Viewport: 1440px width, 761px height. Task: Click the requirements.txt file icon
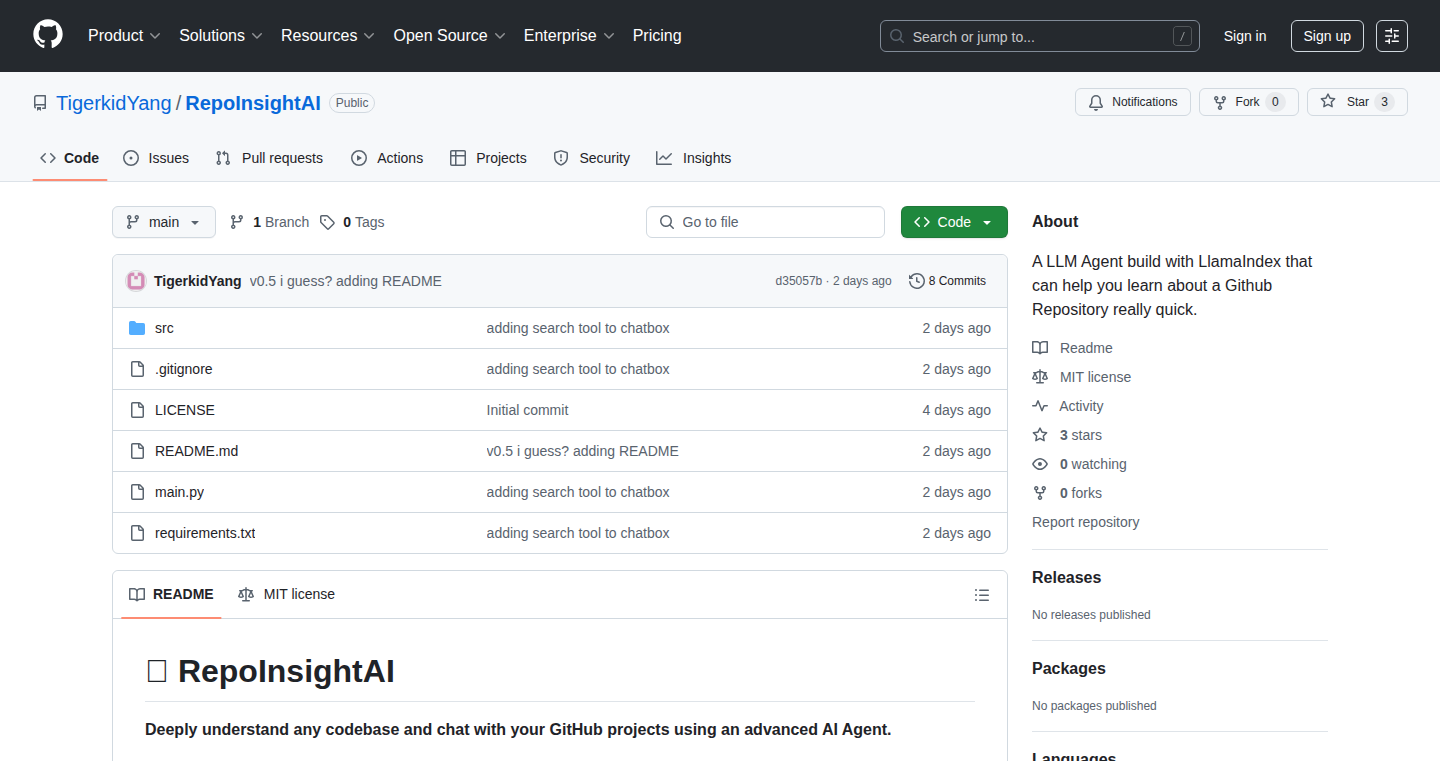pyautogui.click(x=137, y=533)
